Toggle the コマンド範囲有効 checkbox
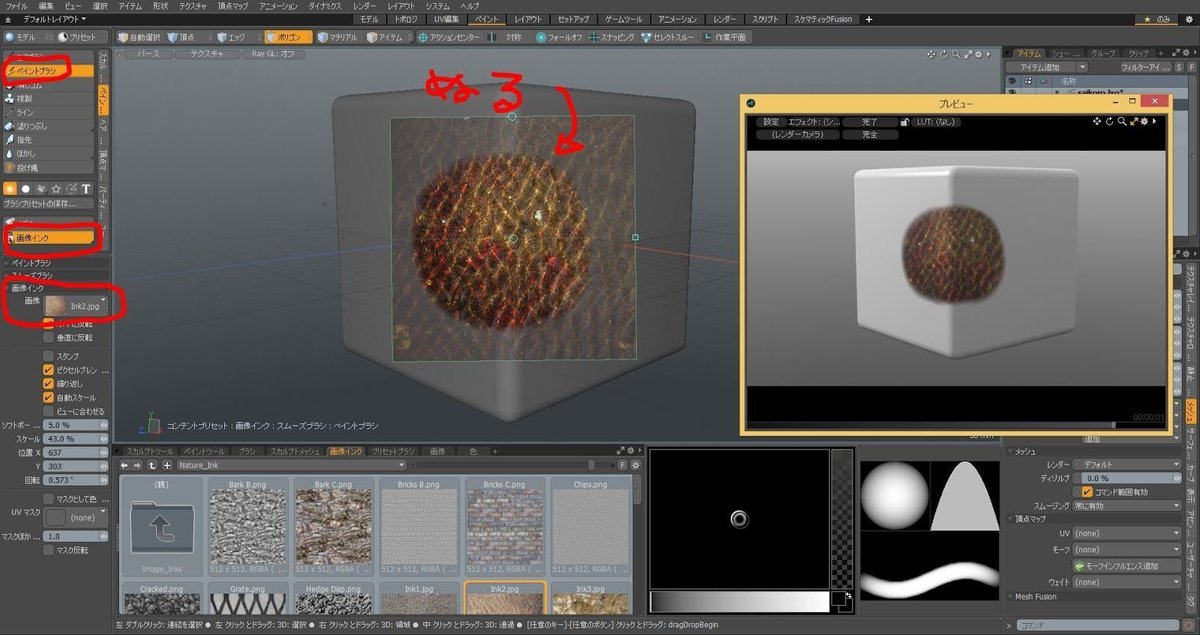The width and height of the screenshot is (1200, 635). coord(1087,492)
